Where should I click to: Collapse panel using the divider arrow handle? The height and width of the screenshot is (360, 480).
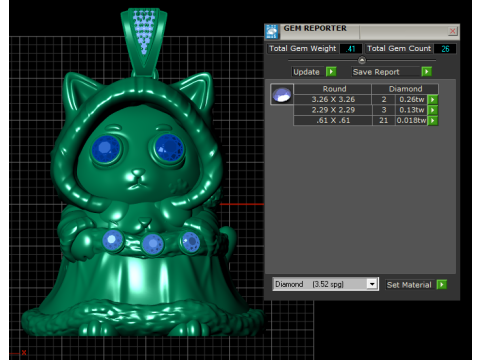[x=362, y=60]
